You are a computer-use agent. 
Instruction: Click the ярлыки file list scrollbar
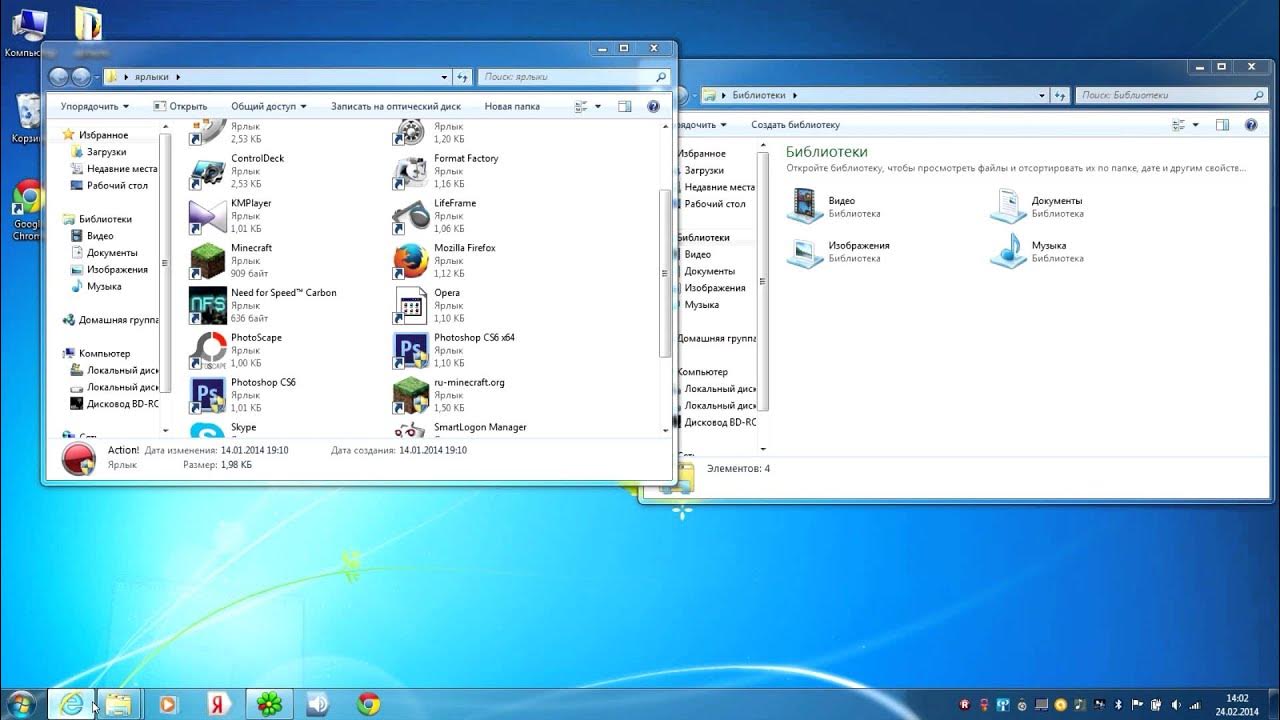(666, 273)
